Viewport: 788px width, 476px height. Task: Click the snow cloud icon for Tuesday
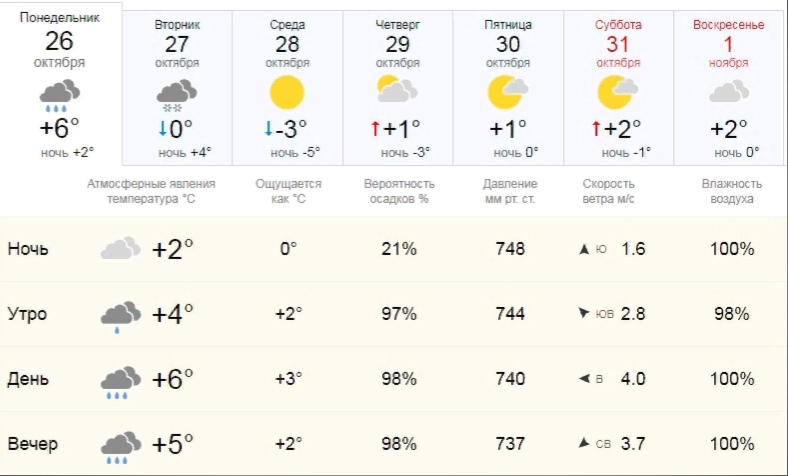(x=177, y=94)
